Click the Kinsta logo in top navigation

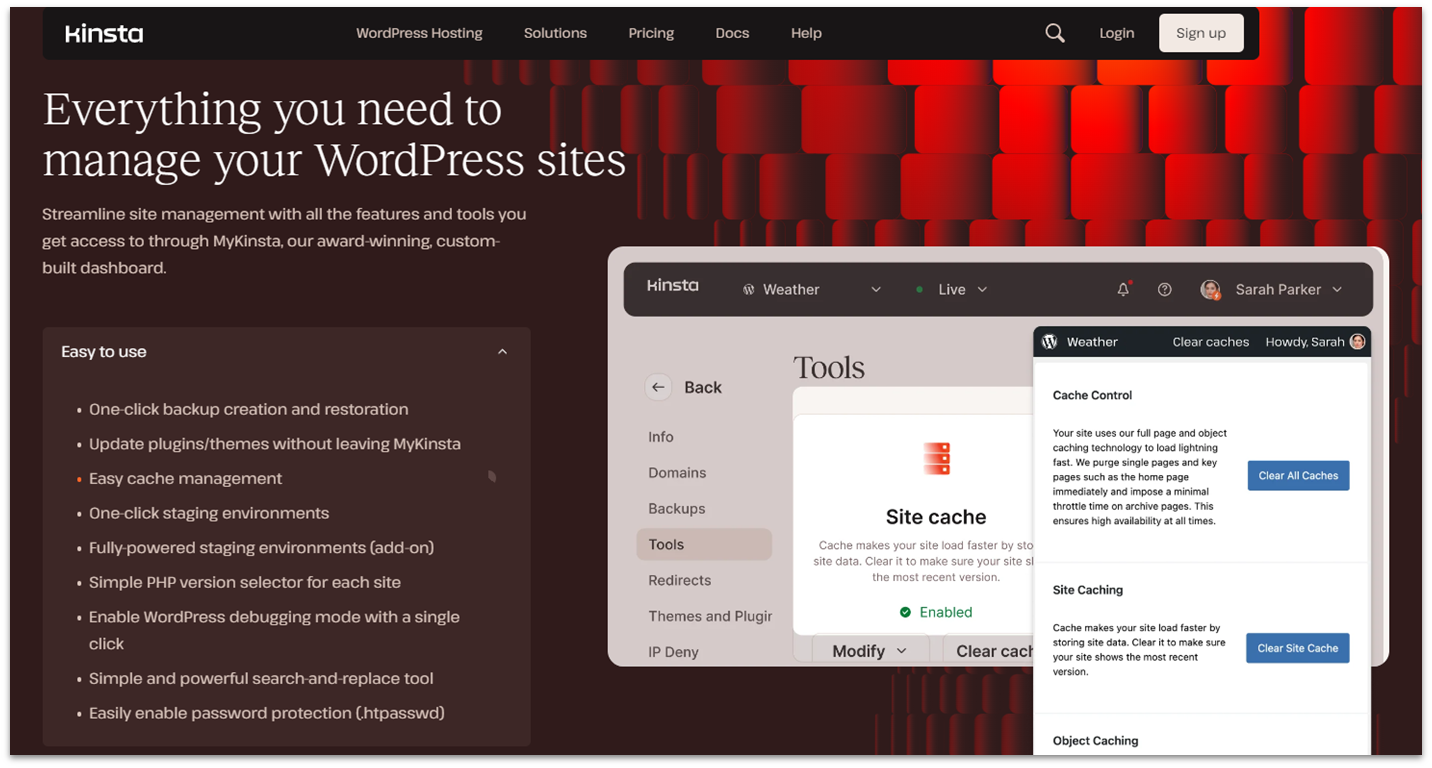coord(104,33)
